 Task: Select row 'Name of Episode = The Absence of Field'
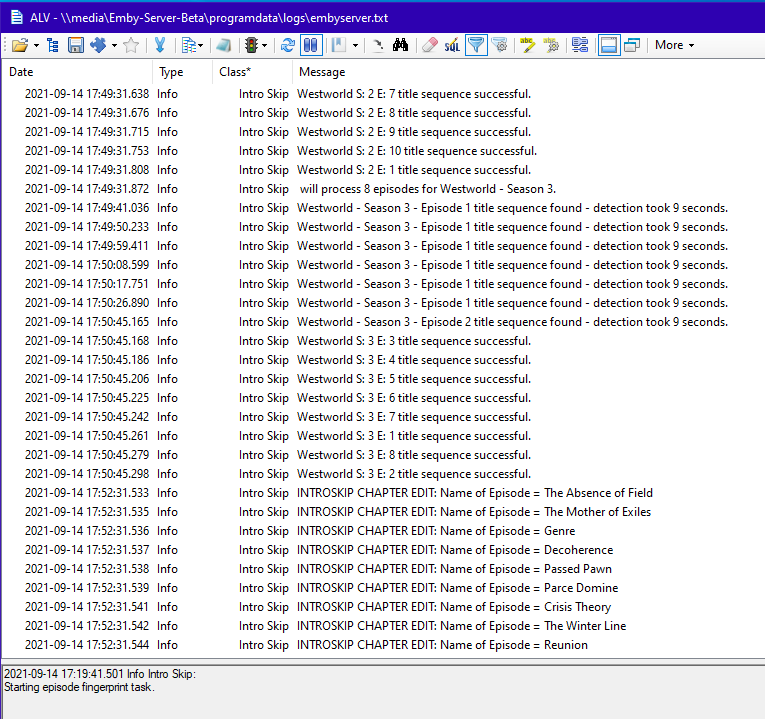coord(382,493)
